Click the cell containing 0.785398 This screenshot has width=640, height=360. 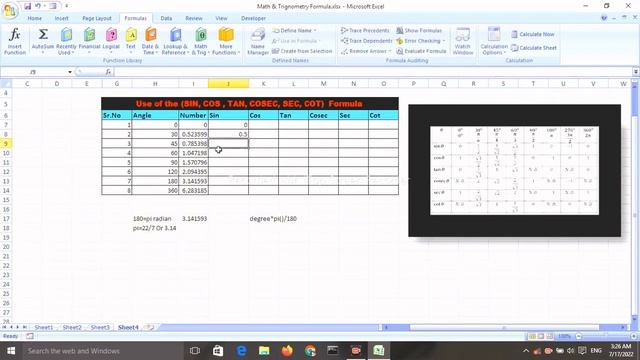pyautogui.click(x=193, y=144)
